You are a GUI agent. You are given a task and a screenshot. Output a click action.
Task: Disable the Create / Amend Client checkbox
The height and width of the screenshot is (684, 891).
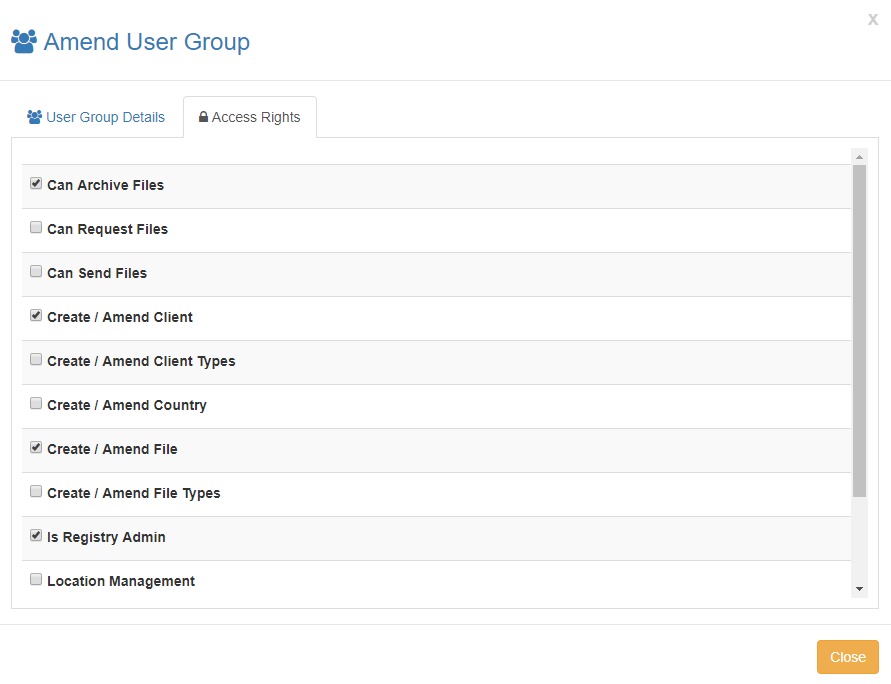(x=36, y=316)
